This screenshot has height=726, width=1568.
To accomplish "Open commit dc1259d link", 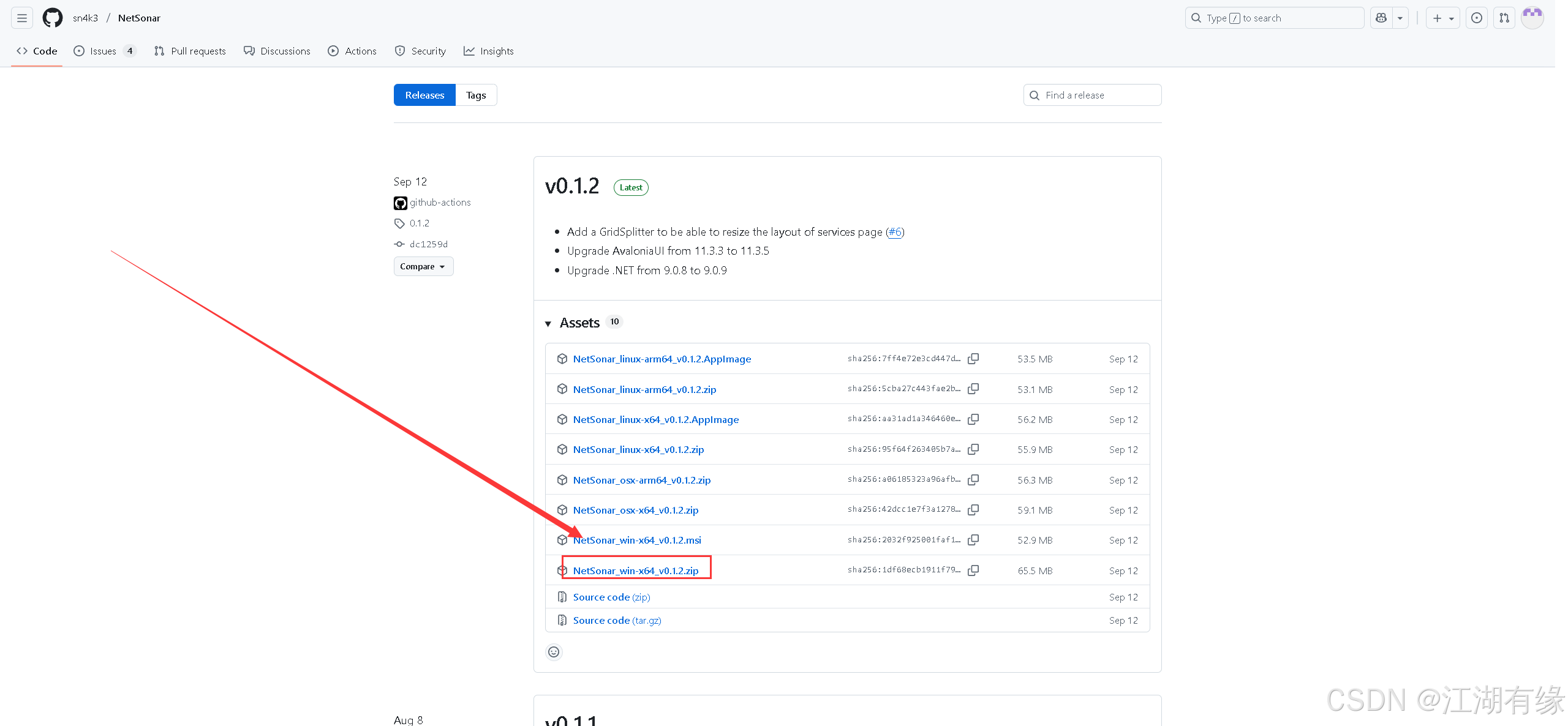I will coord(429,244).
